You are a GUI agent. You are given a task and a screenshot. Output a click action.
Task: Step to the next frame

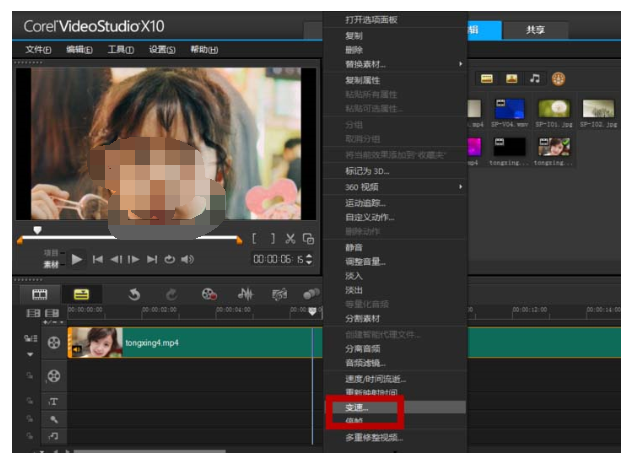(133, 260)
